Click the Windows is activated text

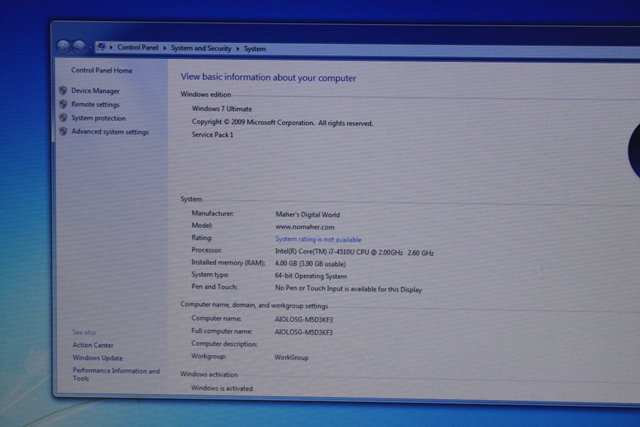point(222,388)
